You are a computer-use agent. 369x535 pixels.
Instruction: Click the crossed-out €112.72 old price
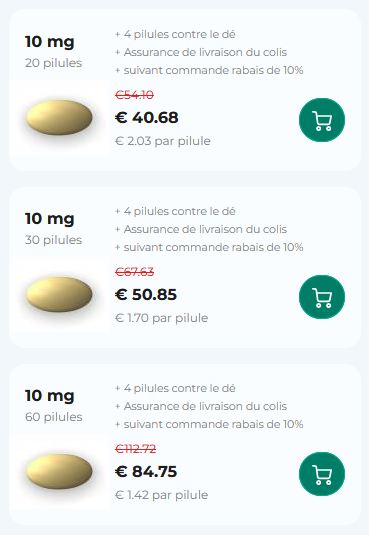136,449
